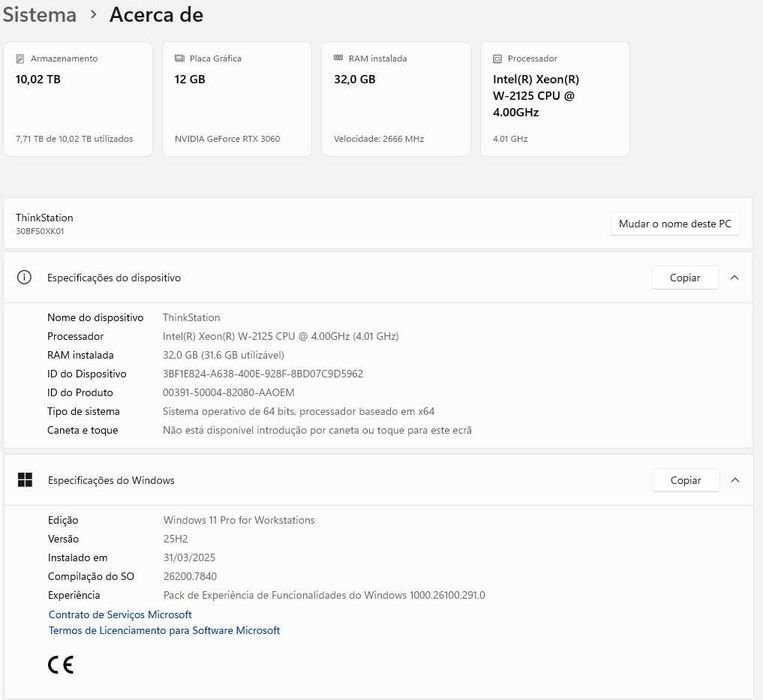
Task: Go back to Sistema in the breadcrumb
Action: (39, 15)
